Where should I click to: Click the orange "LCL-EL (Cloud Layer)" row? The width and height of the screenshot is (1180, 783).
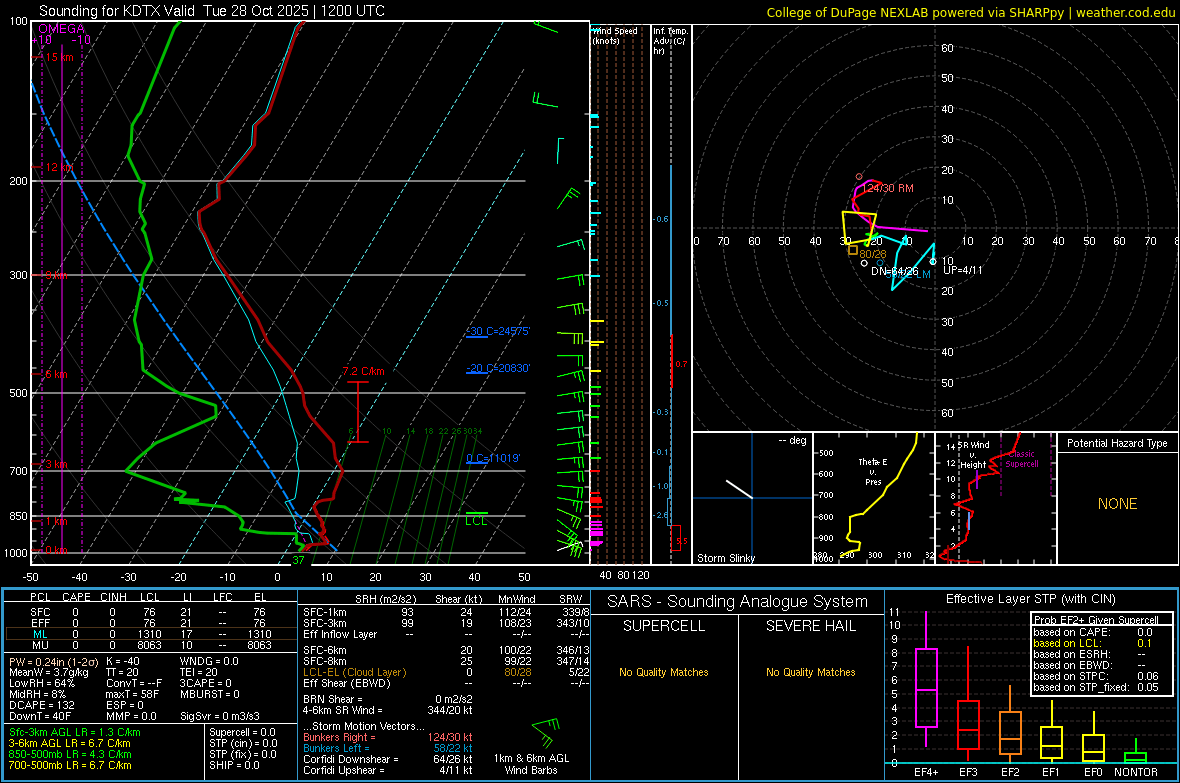coord(446,672)
